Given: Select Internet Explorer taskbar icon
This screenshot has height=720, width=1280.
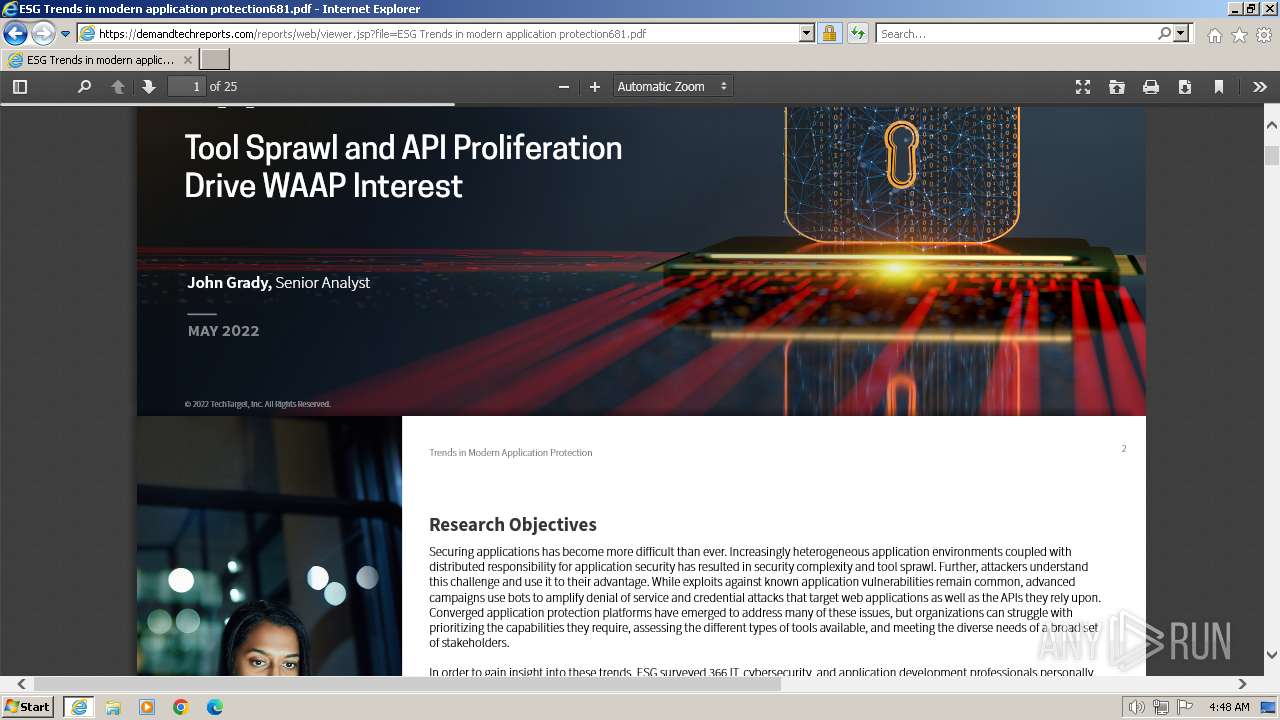Looking at the screenshot, I should click(x=78, y=707).
